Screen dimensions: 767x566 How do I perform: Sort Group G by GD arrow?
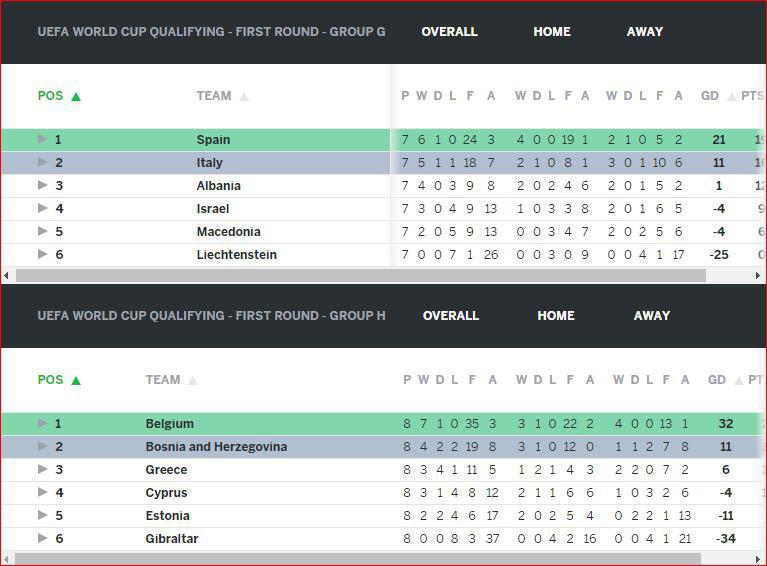[x=731, y=97]
